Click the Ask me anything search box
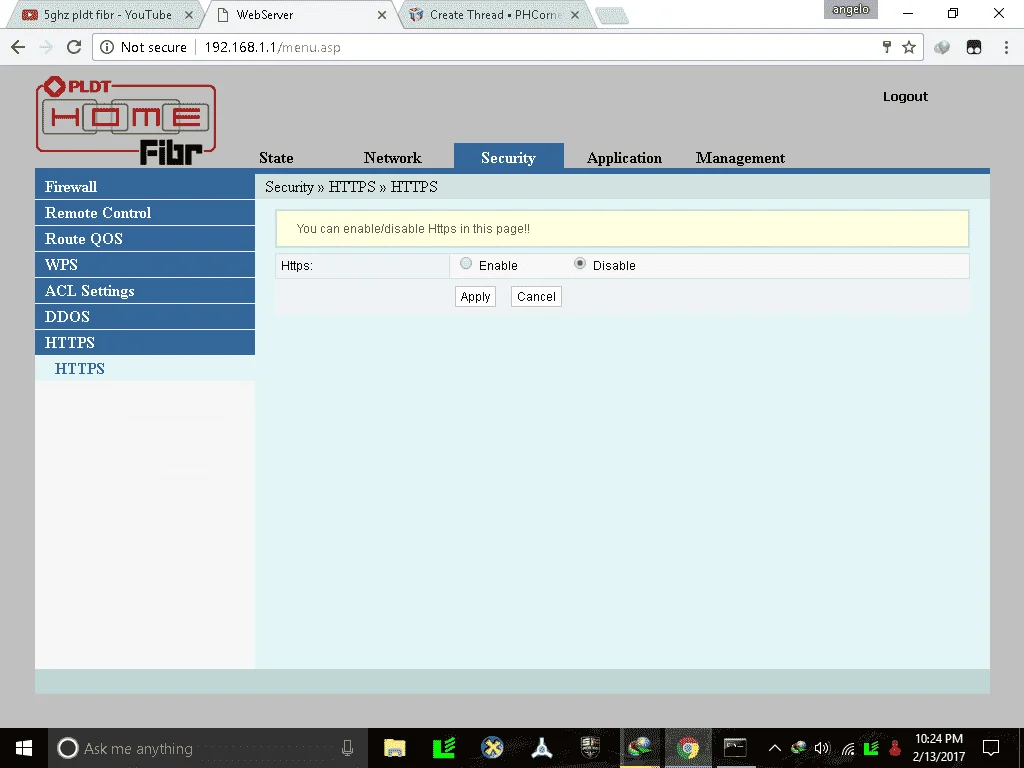This screenshot has height=768, width=1024. pyautogui.click(x=208, y=748)
